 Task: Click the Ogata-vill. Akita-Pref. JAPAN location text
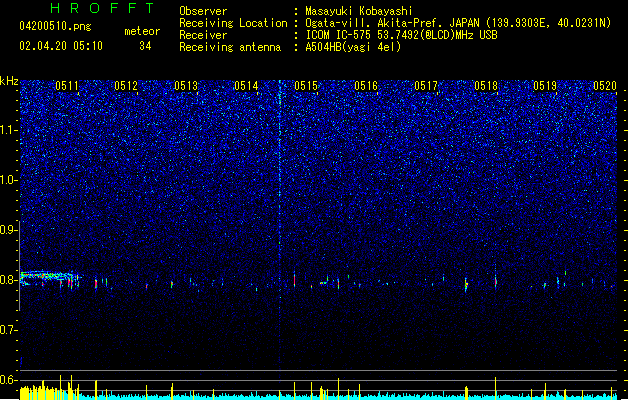(x=458, y=23)
